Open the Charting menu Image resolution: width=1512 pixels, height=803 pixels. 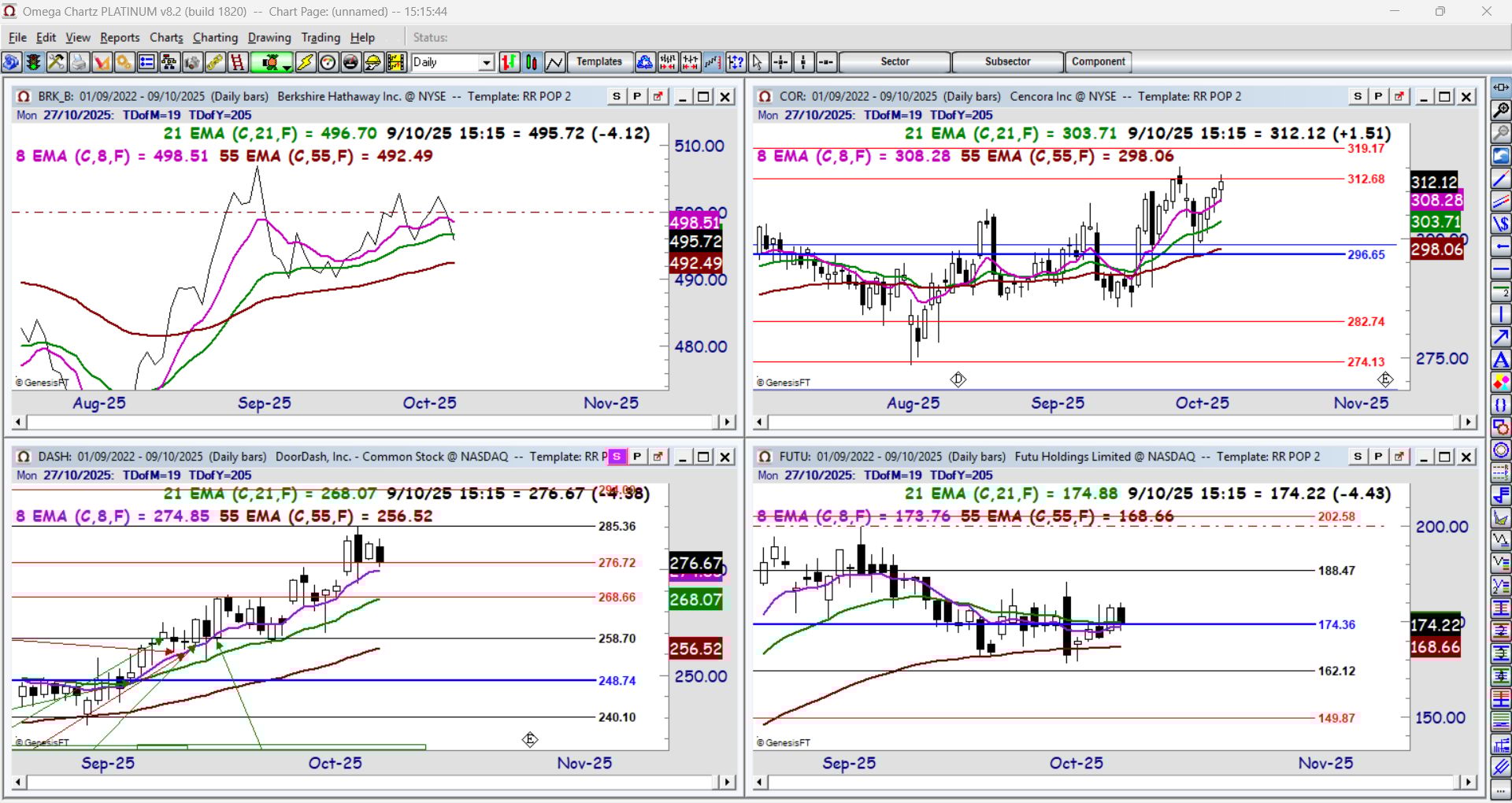(215, 38)
